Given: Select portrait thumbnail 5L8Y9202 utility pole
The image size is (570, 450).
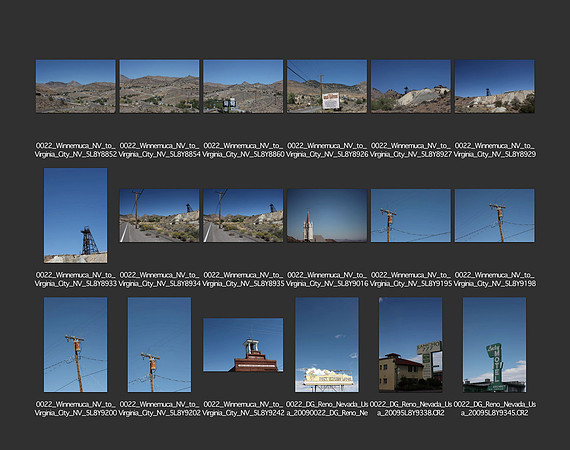Looking at the screenshot, I should pyautogui.click(x=159, y=345).
